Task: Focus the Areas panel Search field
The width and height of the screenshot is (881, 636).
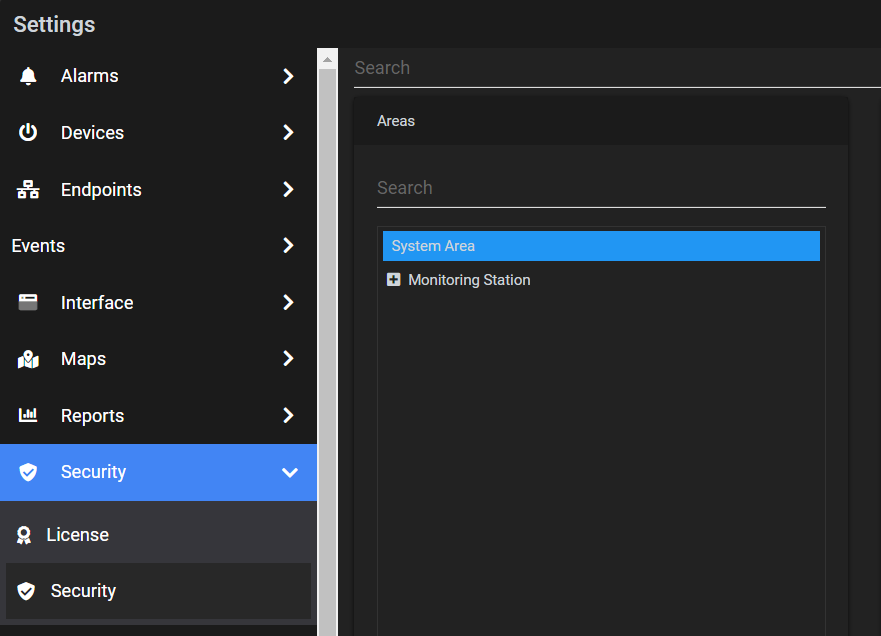Action: coord(601,188)
